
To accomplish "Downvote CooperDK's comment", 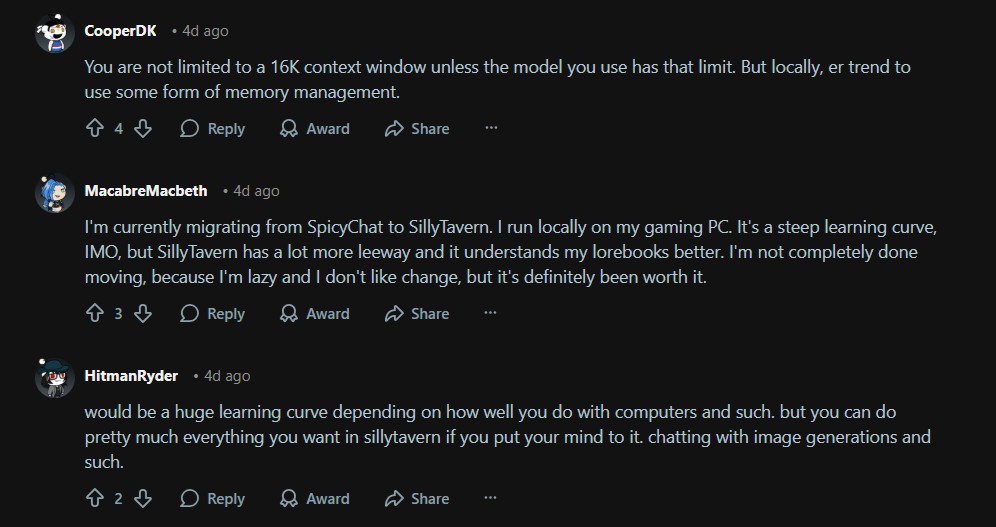I will [x=143, y=129].
